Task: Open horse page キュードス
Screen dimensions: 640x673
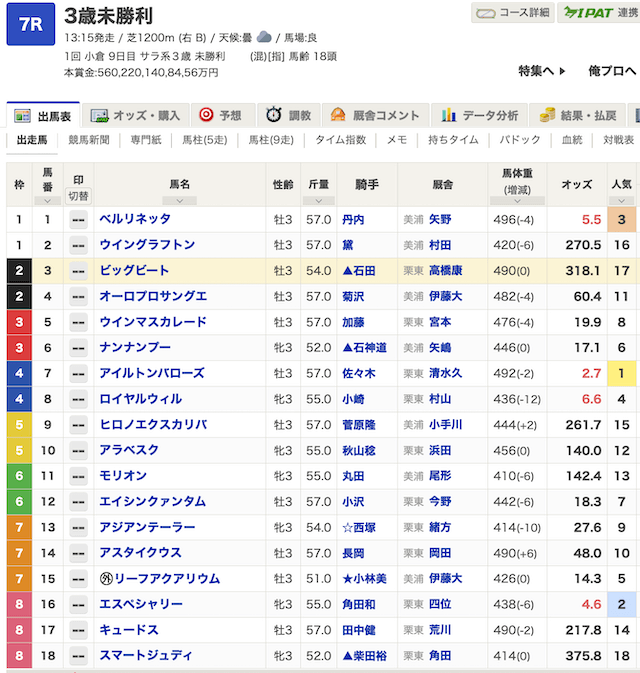Action: (x=129, y=630)
